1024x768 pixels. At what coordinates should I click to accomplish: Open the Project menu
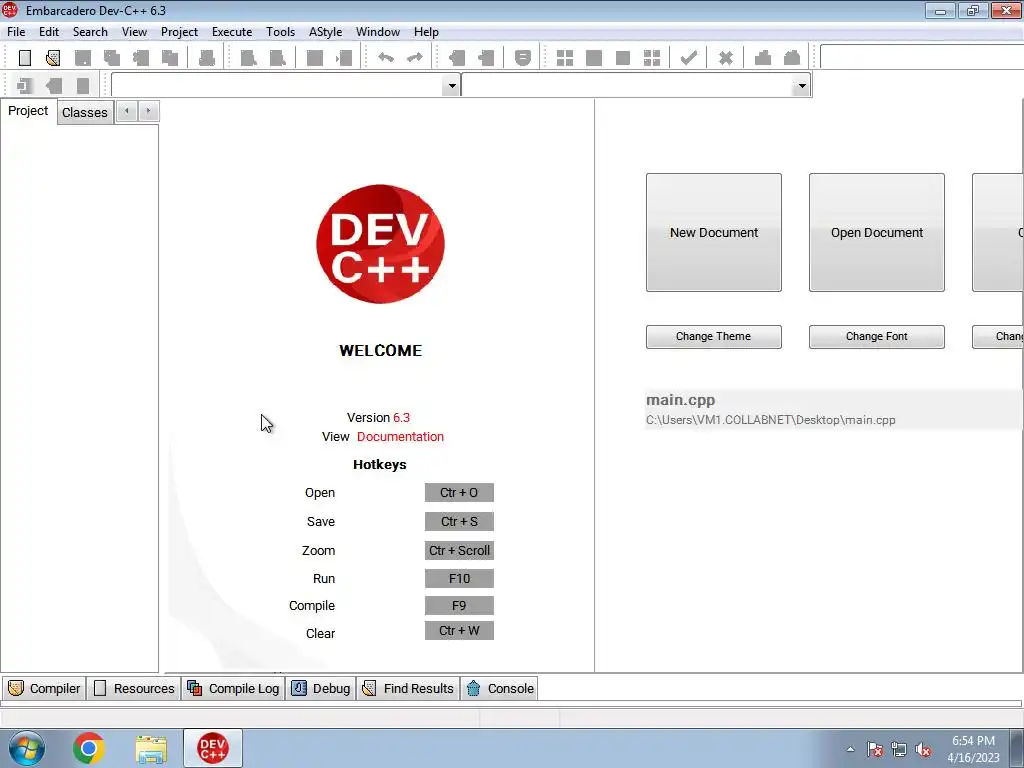(180, 32)
